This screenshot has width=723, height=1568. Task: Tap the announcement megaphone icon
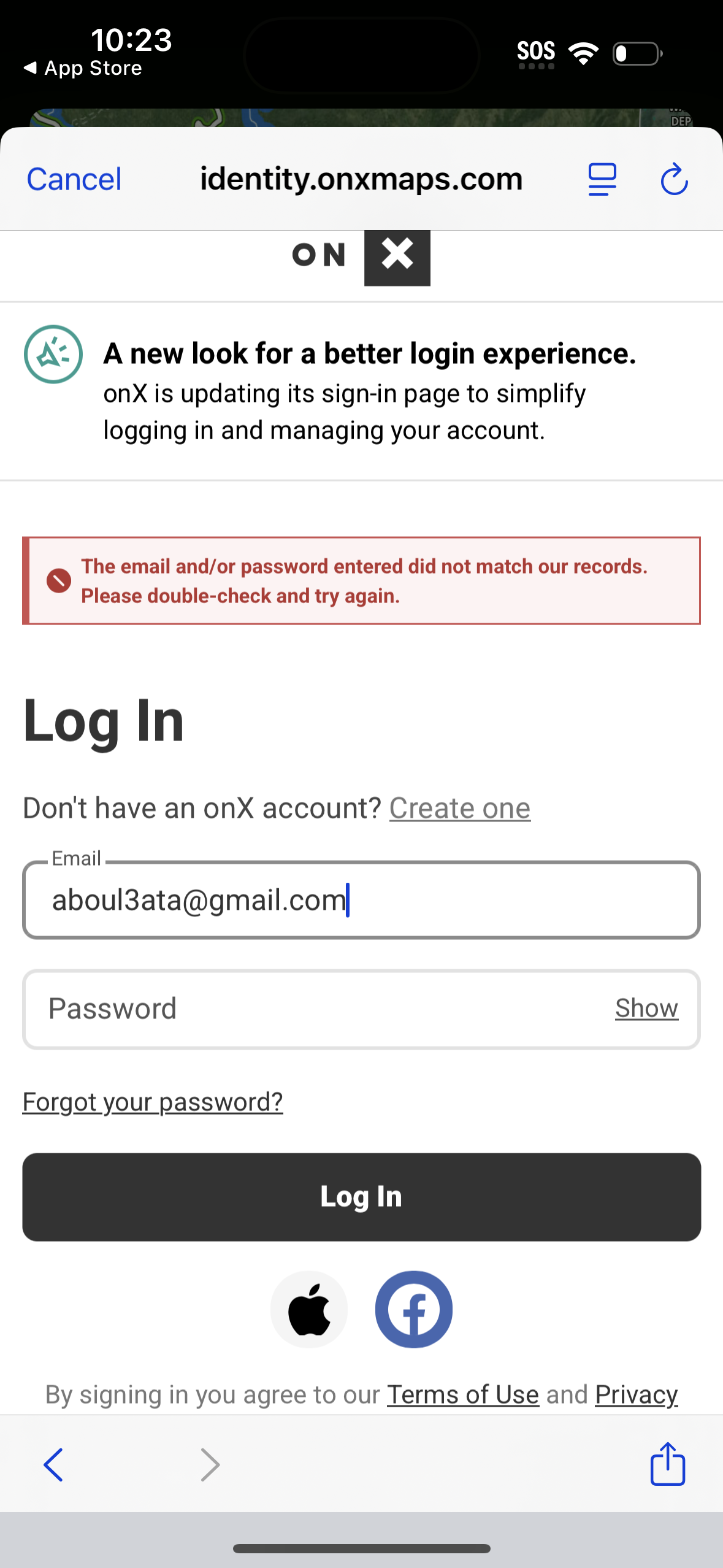[53, 355]
